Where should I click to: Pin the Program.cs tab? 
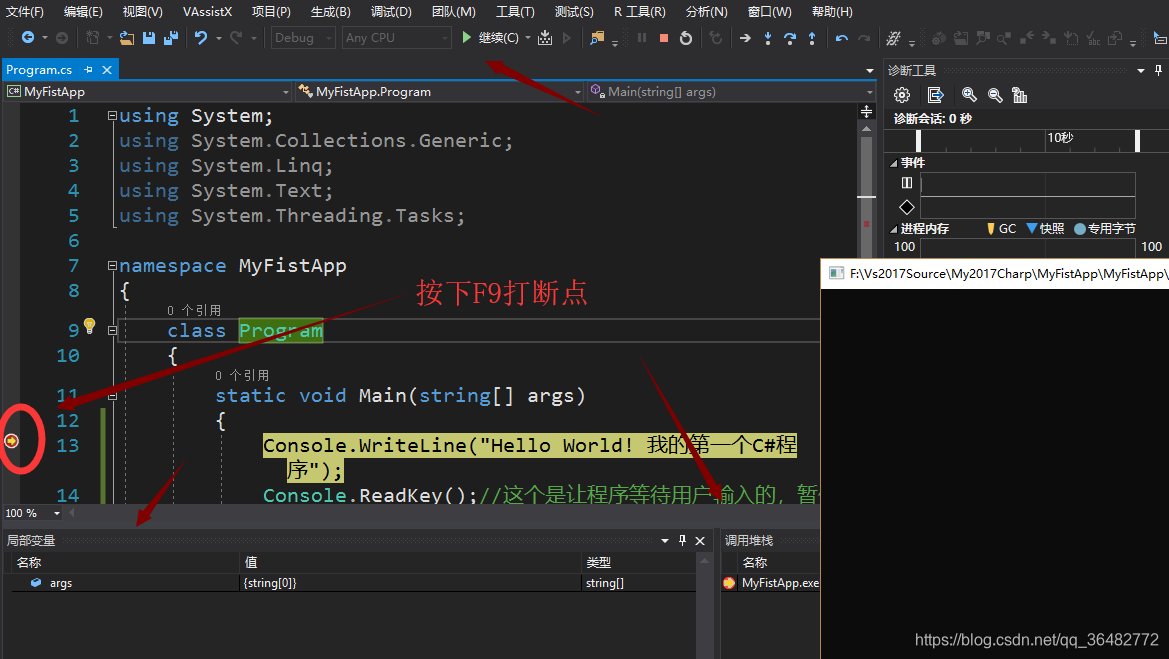click(x=89, y=69)
